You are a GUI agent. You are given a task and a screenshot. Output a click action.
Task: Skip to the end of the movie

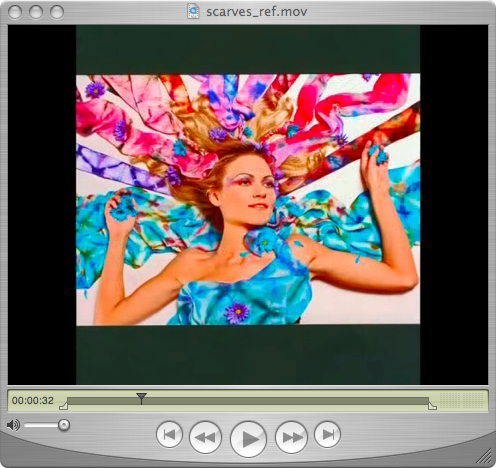tap(327, 434)
